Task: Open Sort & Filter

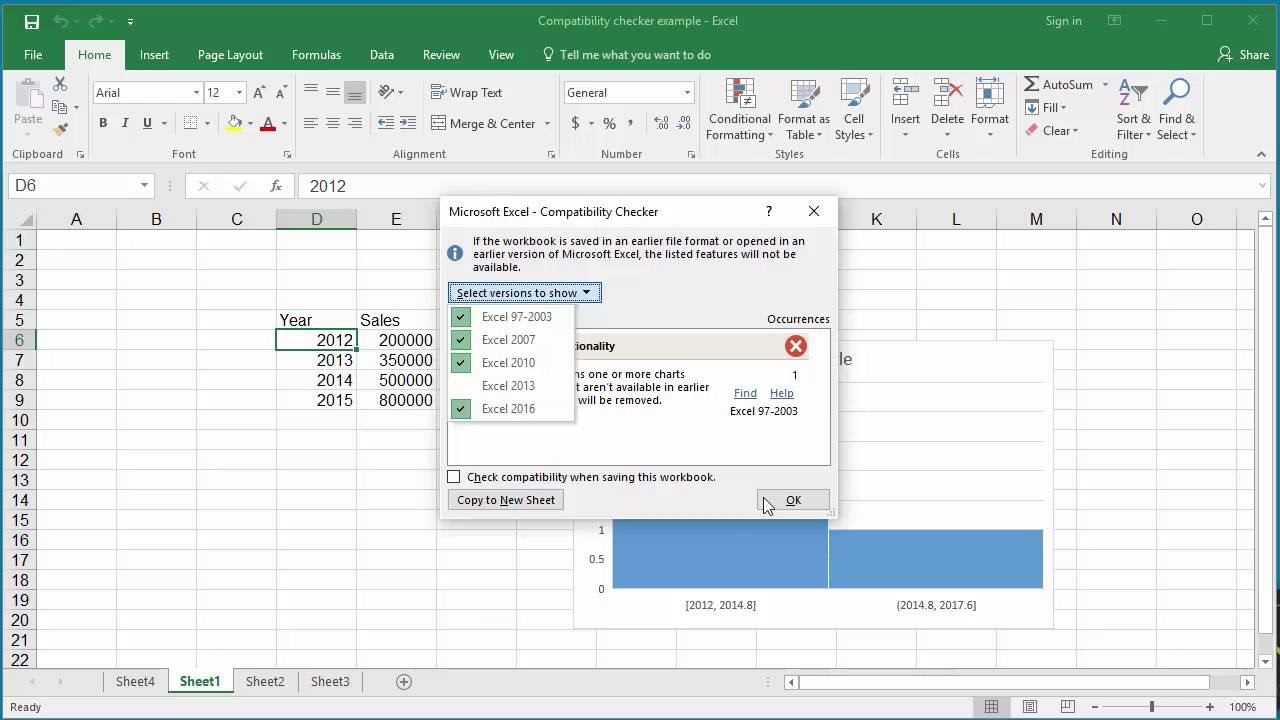Action: pos(1135,110)
